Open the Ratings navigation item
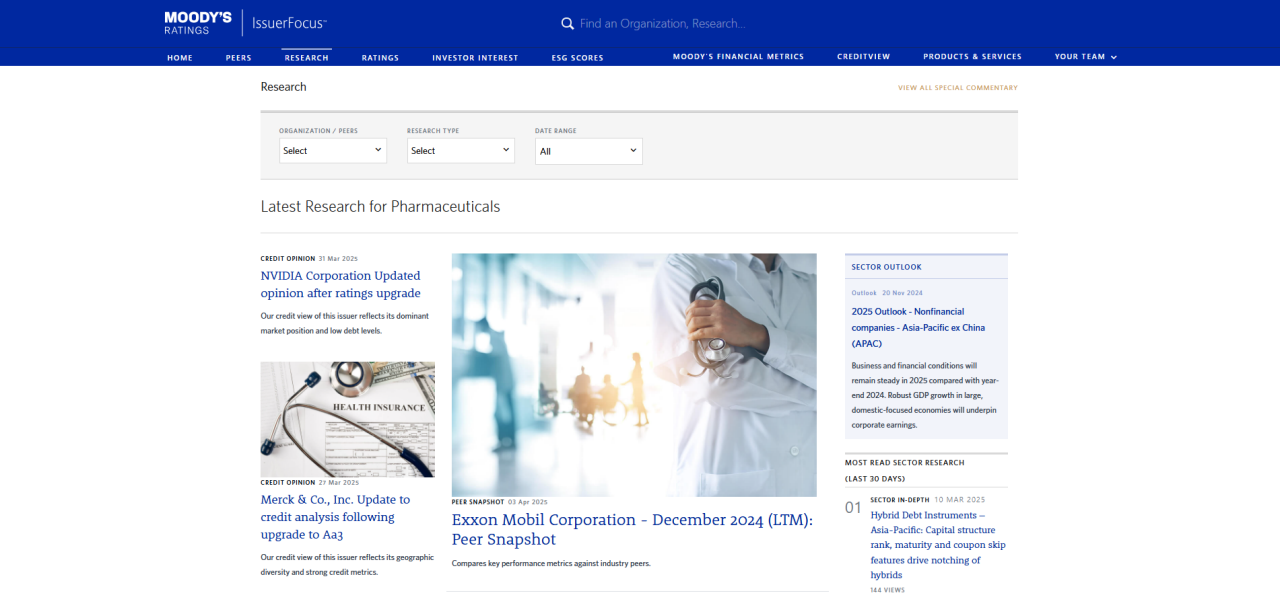1280x593 pixels. point(380,58)
